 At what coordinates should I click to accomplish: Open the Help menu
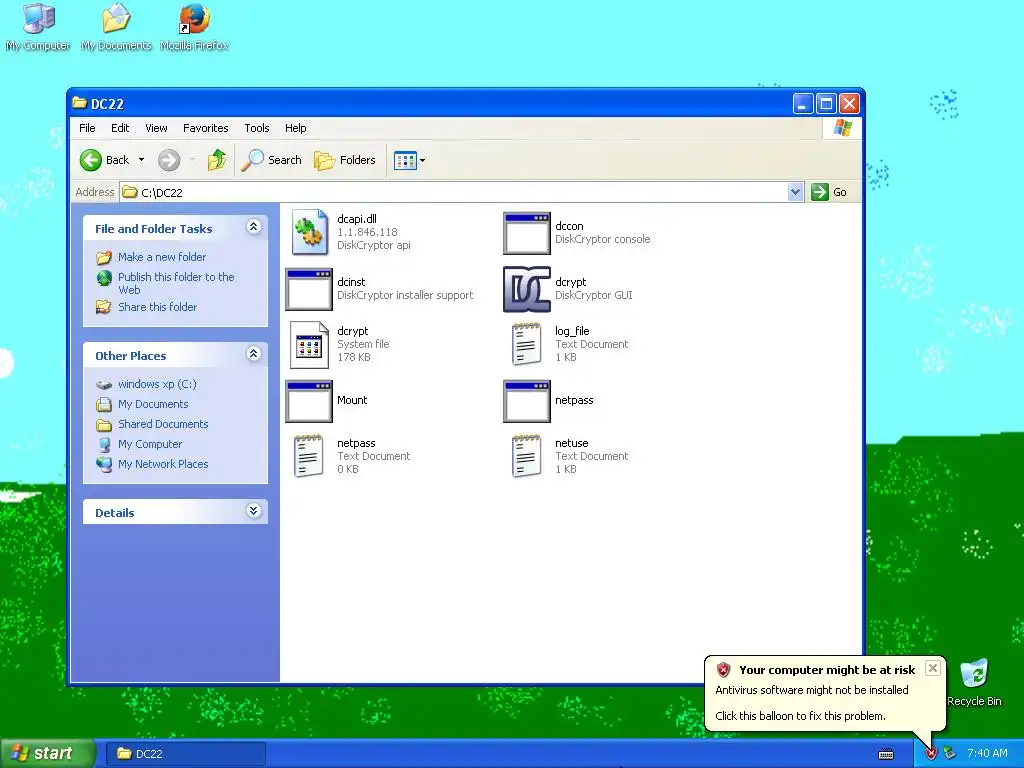point(295,128)
